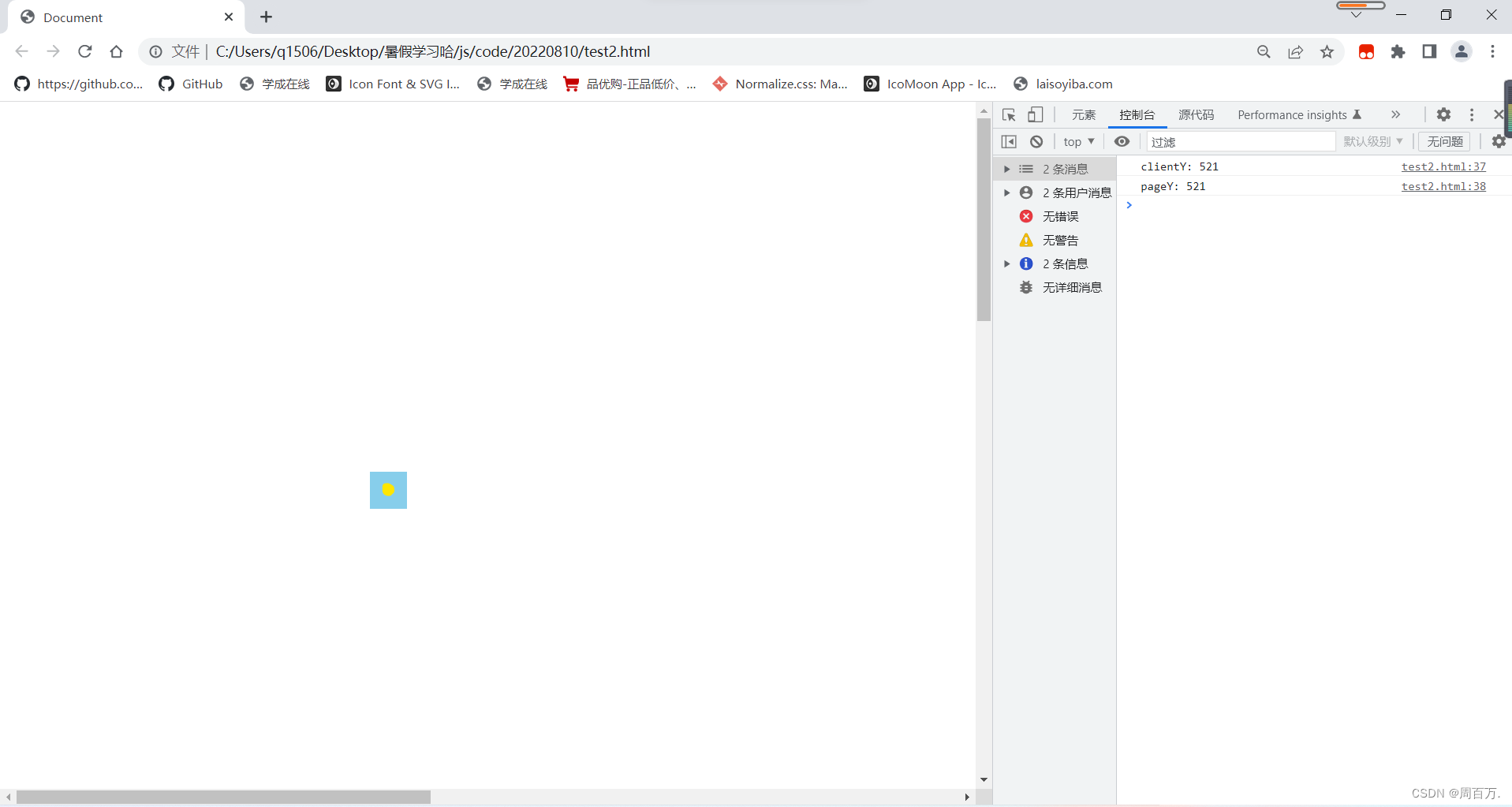Switch to the Console (控制台) tab
Image resolution: width=1512 pixels, height=807 pixels.
(x=1137, y=114)
